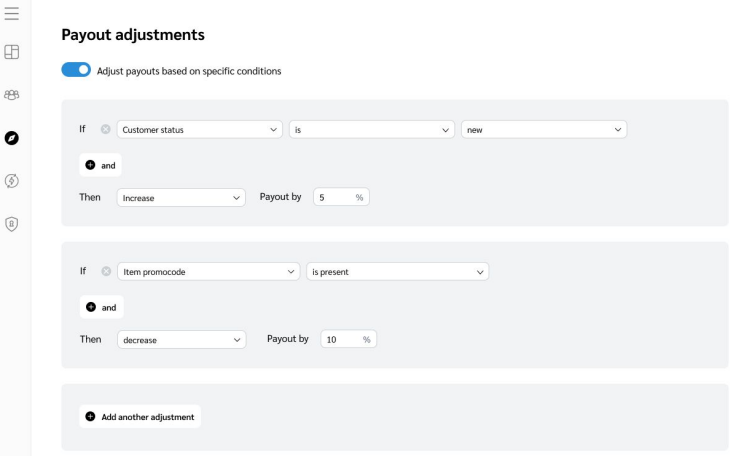Add an "and" condition to the Item promocode rule
Viewport: 748px width, 456px height.
pos(100,307)
